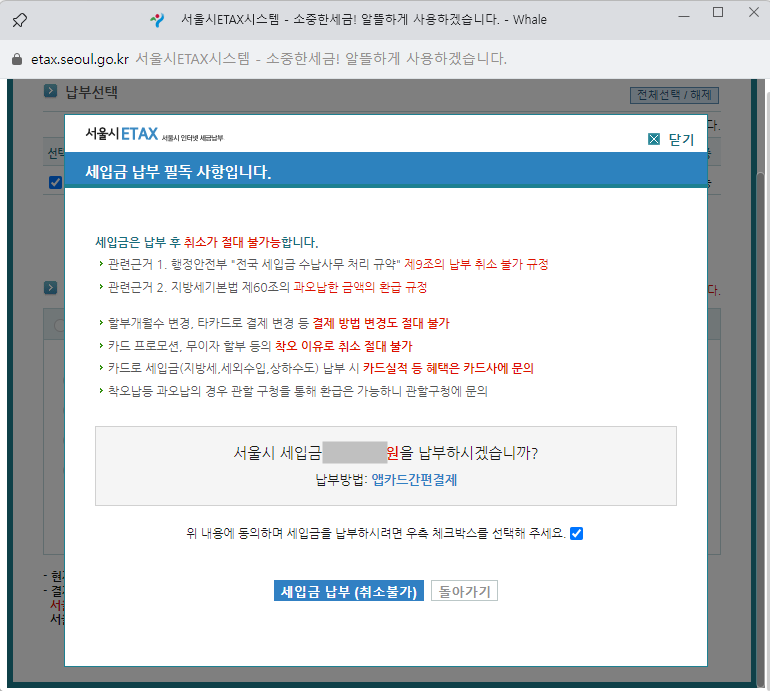Screen dimensions: 770x691
Task: Click the blue arrow icon beside 납부선택
Action: (x=50, y=91)
